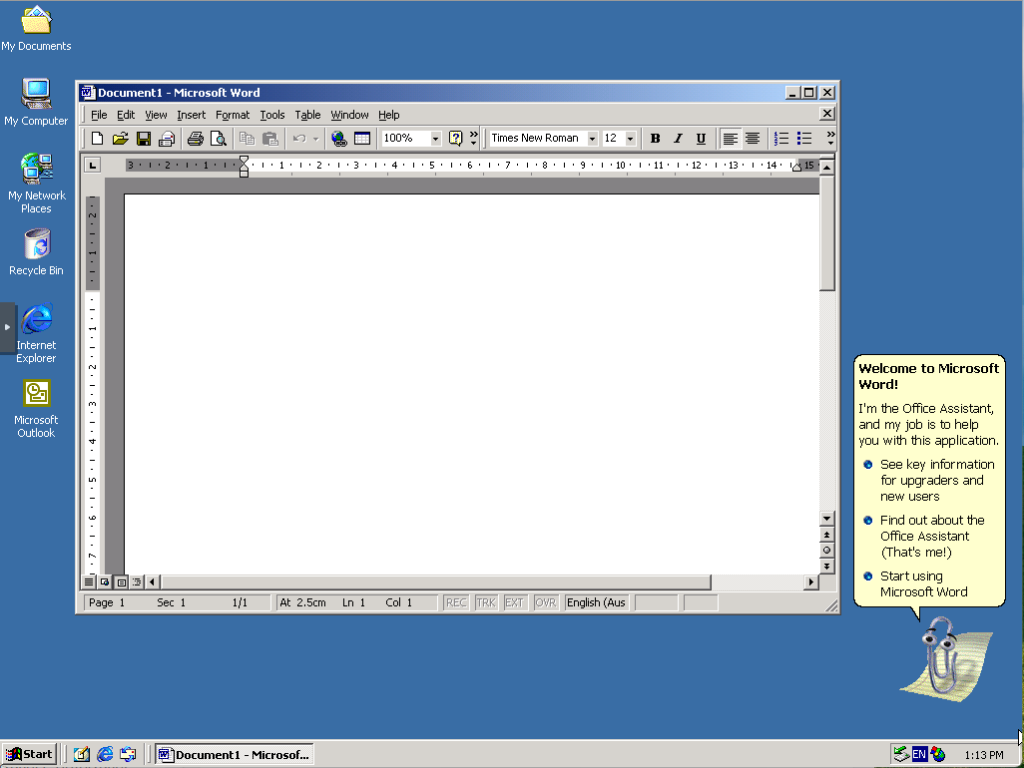Open Tables and Borders toolbar icon
Image resolution: width=1024 pixels, height=768 pixels.
[362, 138]
